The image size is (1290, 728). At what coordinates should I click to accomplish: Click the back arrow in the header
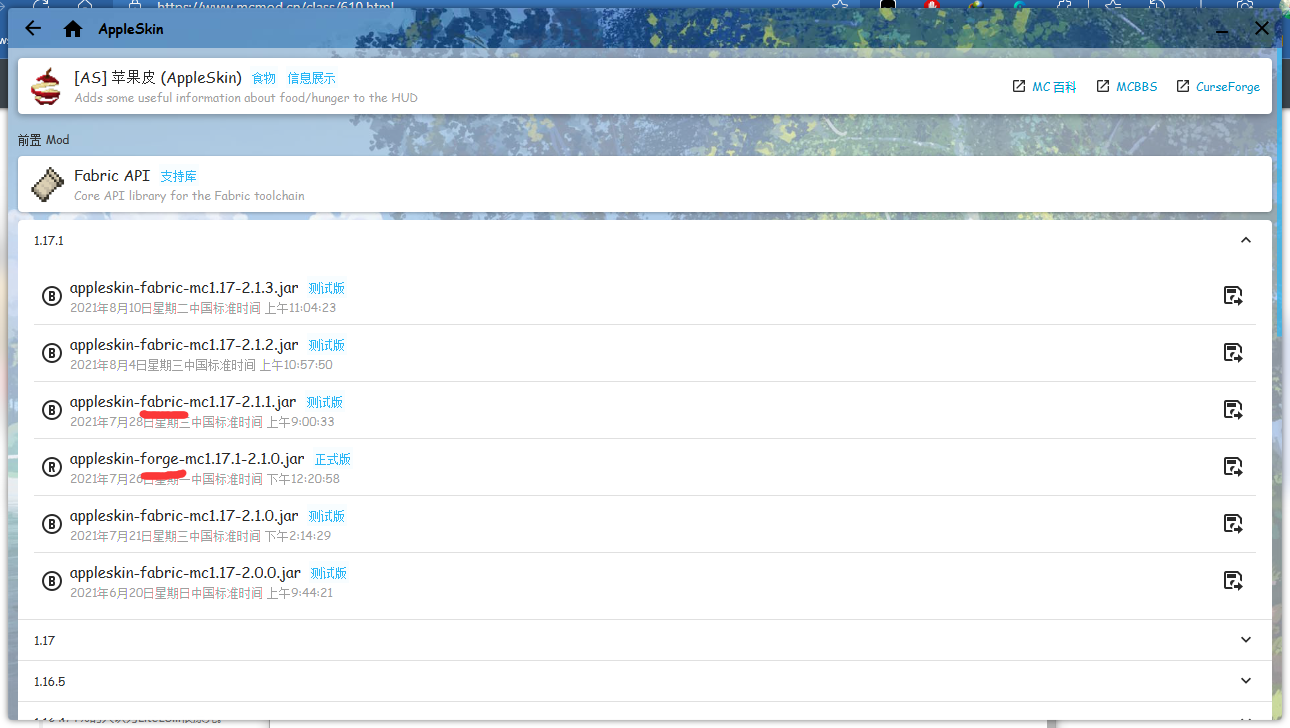(x=33, y=29)
